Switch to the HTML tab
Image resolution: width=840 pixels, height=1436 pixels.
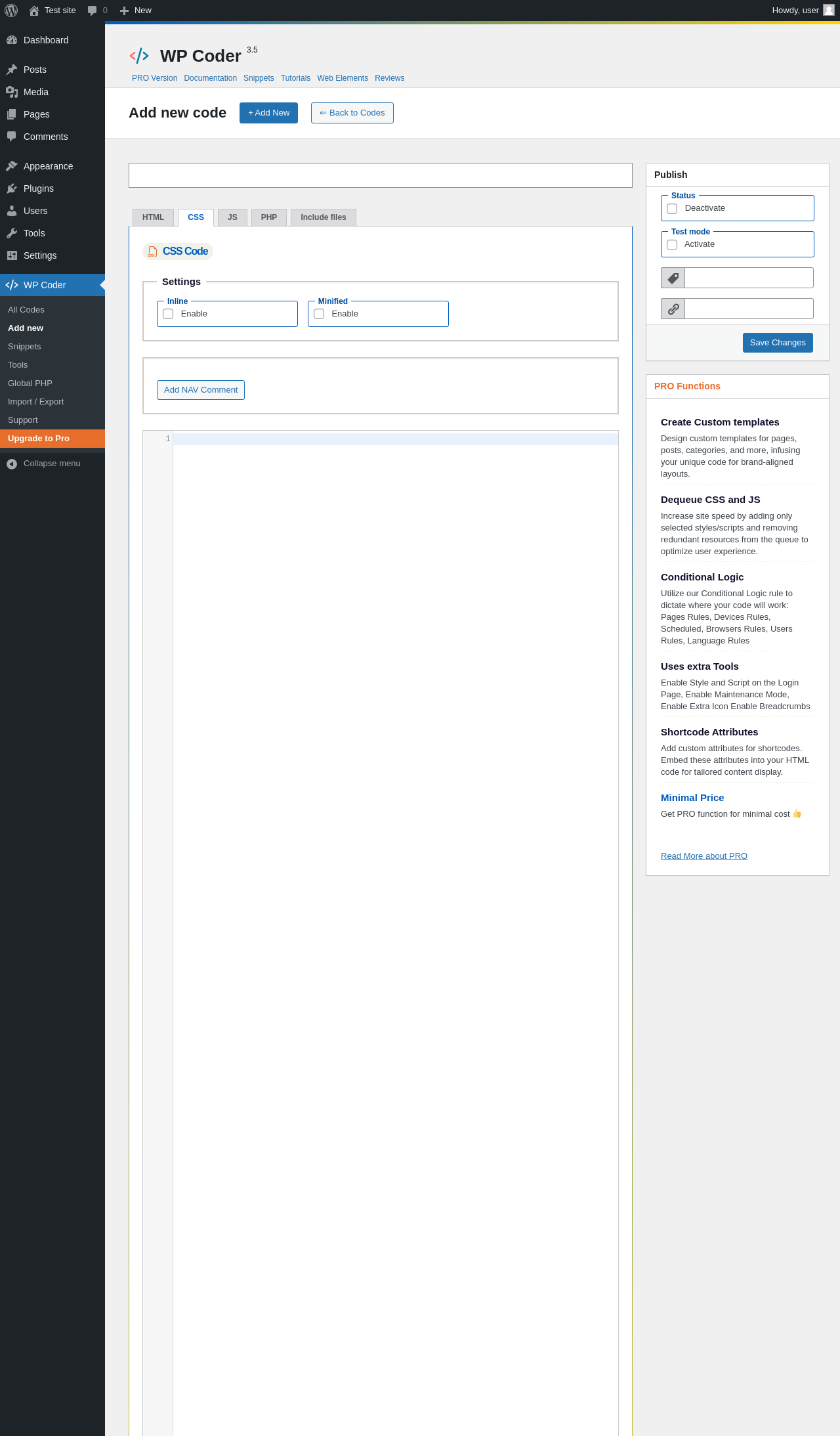(154, 217)
